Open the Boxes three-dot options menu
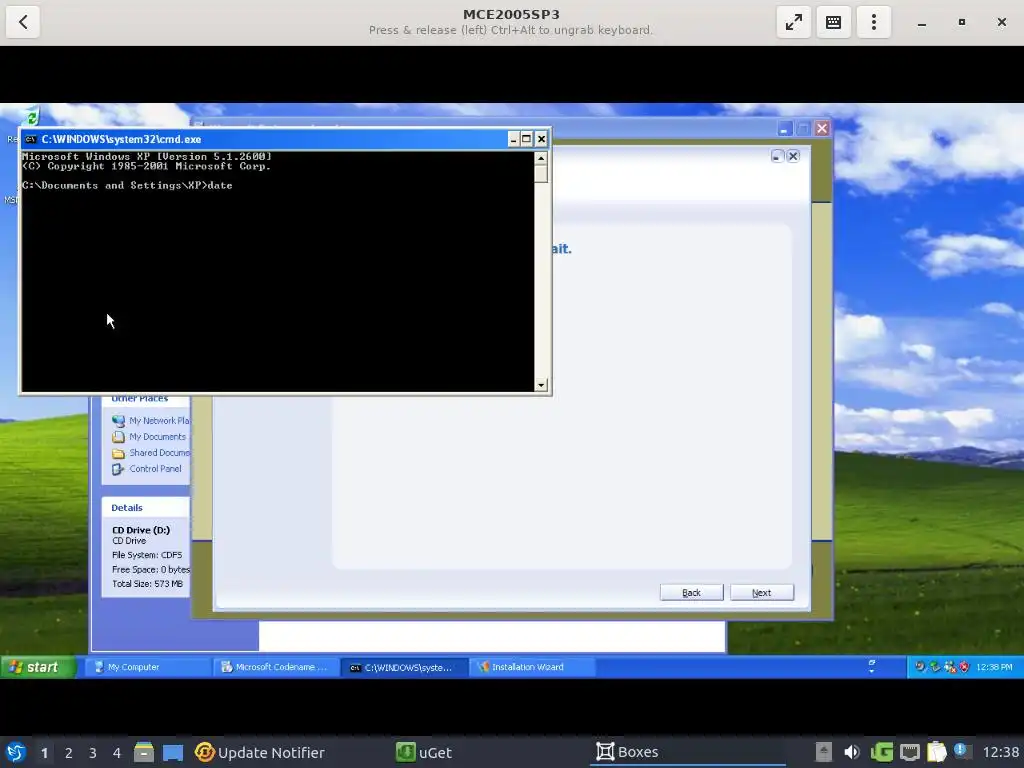 point(874,22)
